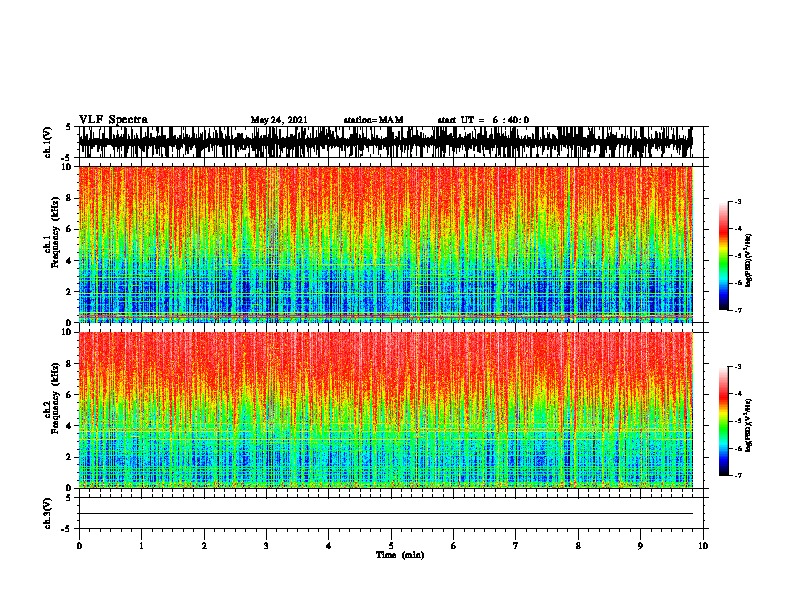This screenshot has height=612, width=792.
Task: Click the 'May 24, 2021' date label
Action: pyautogui.click(x=279, y=120)
